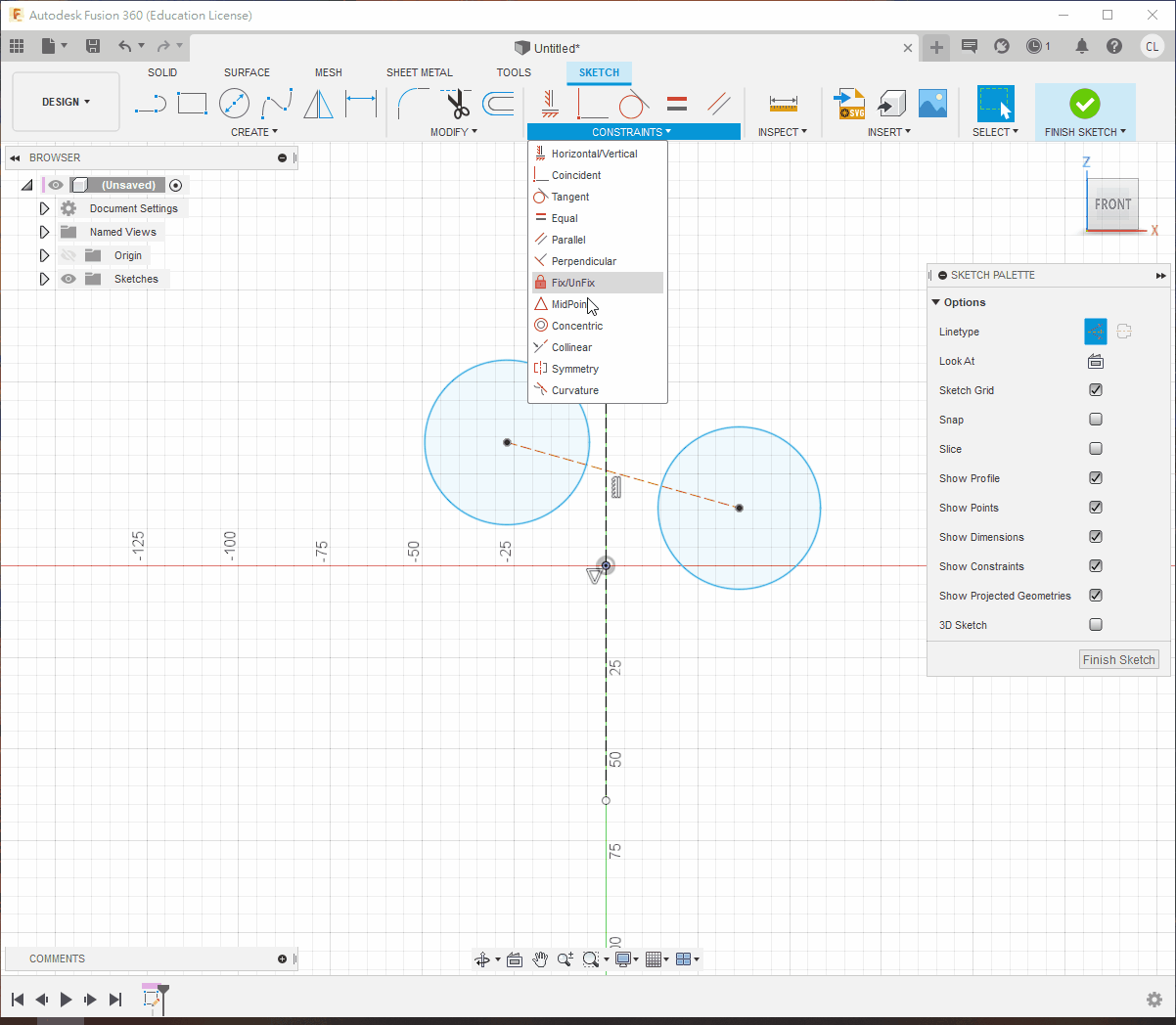1176x1025 pixels.
Task: Expand the Document Settings tree node
Action: 44,208
